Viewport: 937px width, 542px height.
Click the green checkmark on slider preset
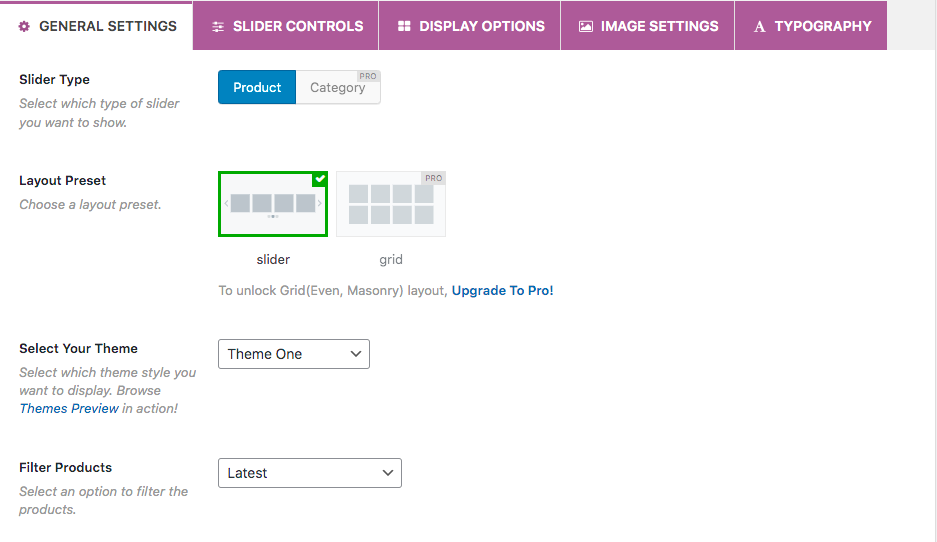320,179
